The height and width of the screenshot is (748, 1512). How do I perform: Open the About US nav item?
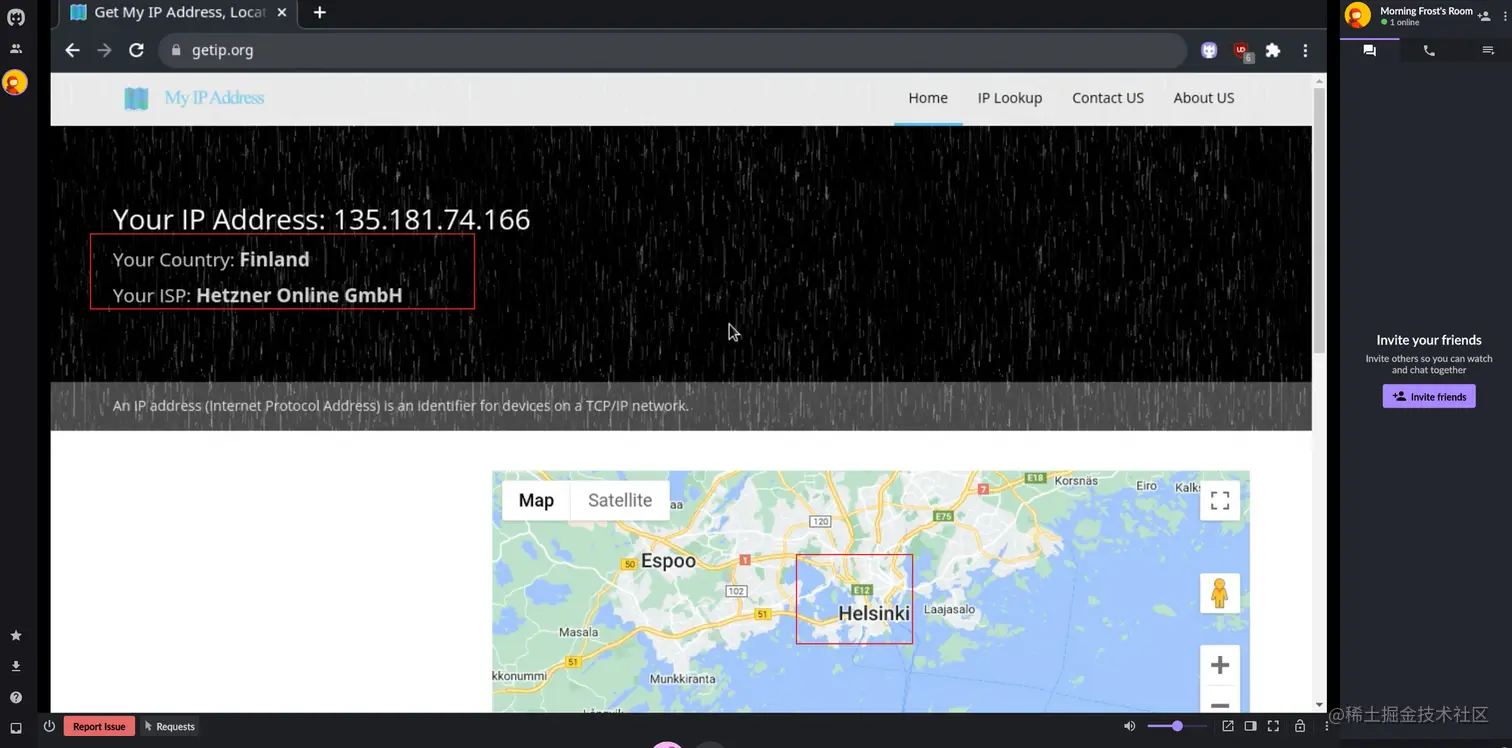[1204, 98]
